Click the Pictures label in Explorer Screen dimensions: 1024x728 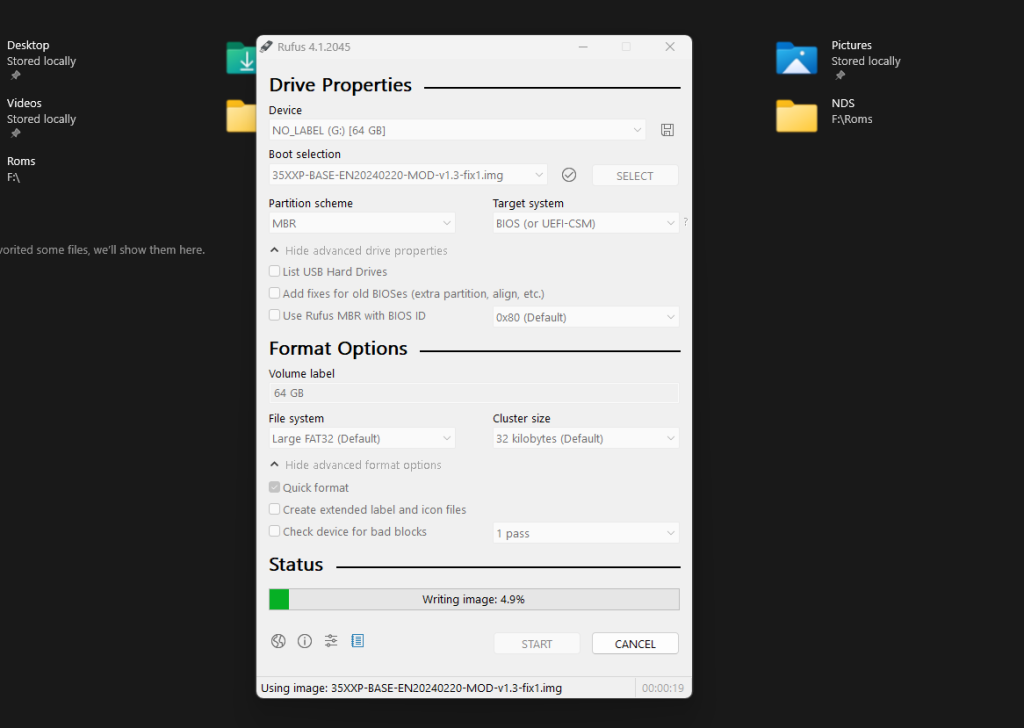tap(851, 45)
